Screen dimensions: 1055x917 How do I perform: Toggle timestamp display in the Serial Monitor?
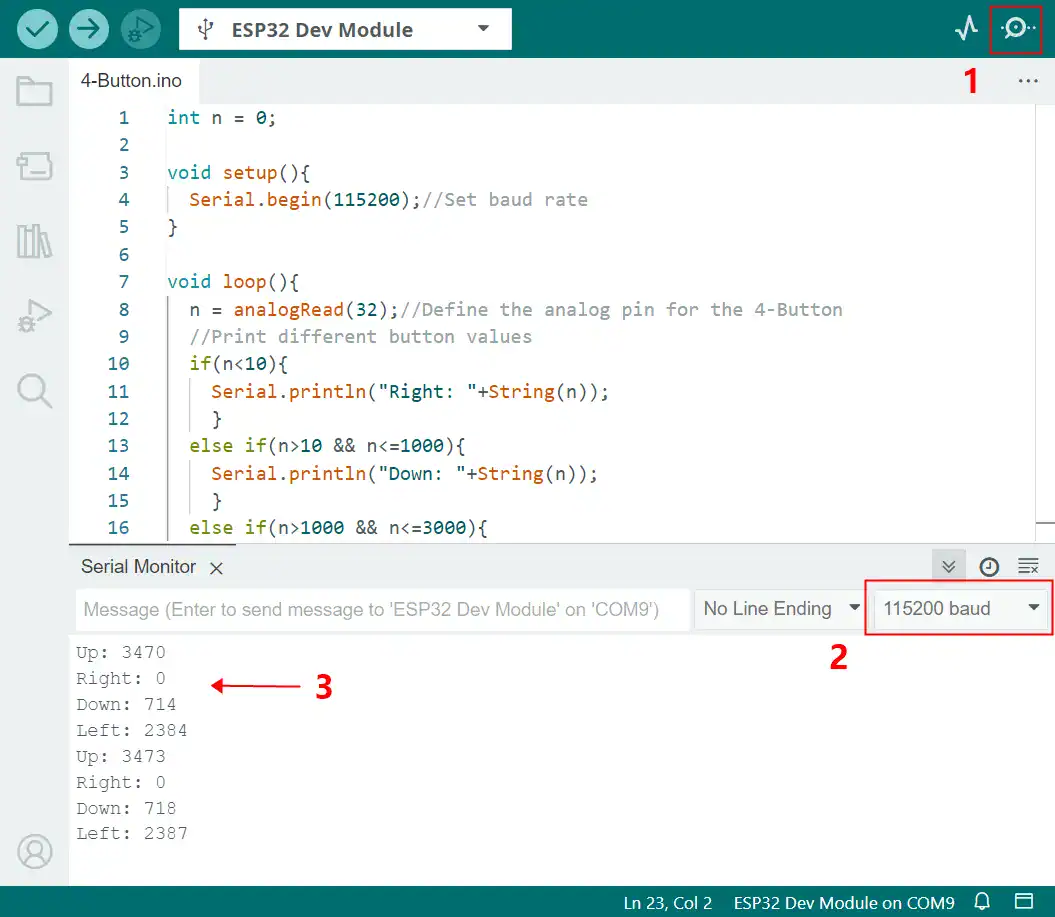988,567
